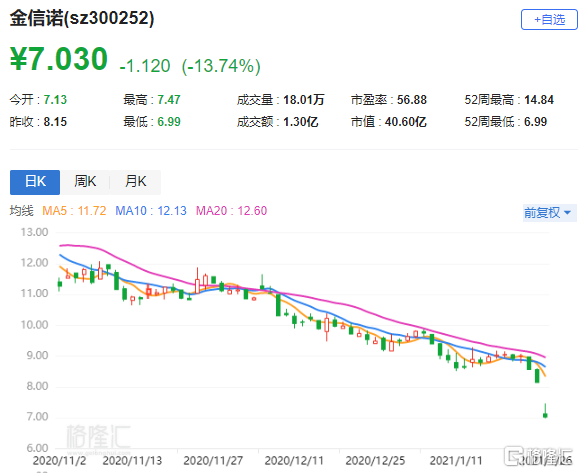The image size is (579, 473).
Task: Click the 2021/1/11 date axis label
Action: (x=456, y=461)
